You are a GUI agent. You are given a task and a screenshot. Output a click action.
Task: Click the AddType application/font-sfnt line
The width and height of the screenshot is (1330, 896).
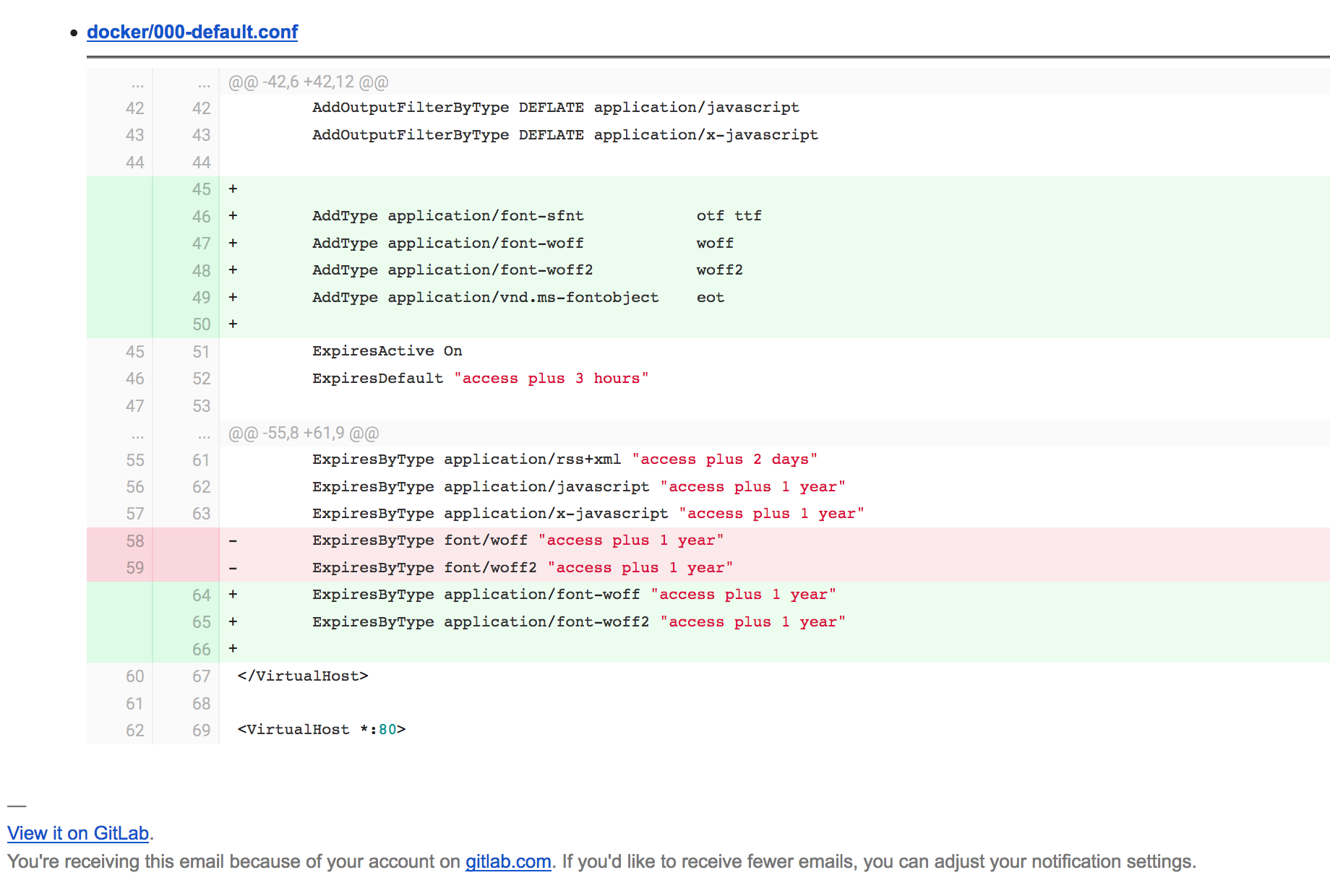tap(447, 216)
